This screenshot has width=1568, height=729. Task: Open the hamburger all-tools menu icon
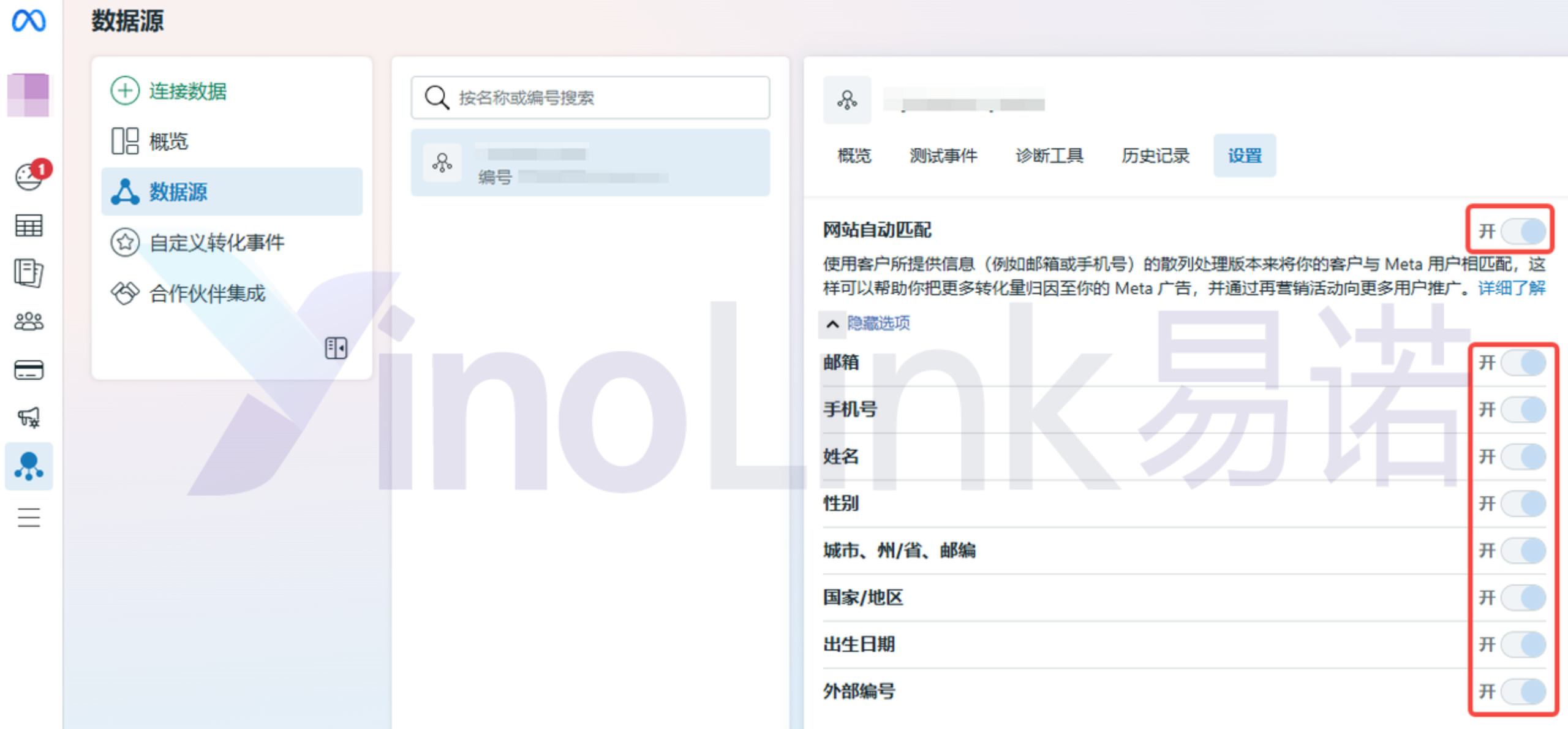tap(29, 518)
